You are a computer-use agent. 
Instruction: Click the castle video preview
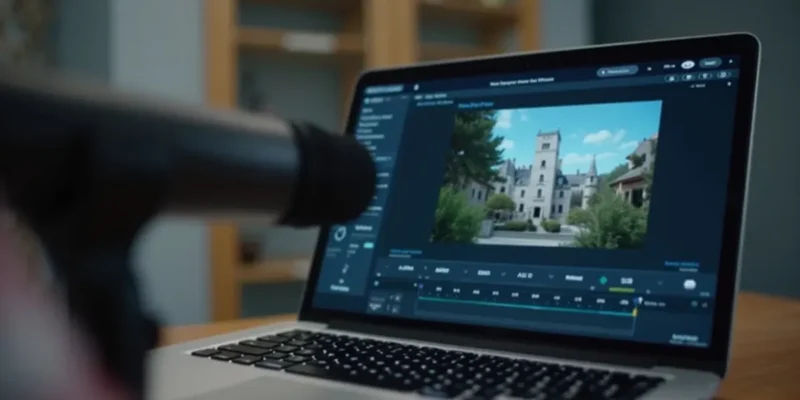546,174
